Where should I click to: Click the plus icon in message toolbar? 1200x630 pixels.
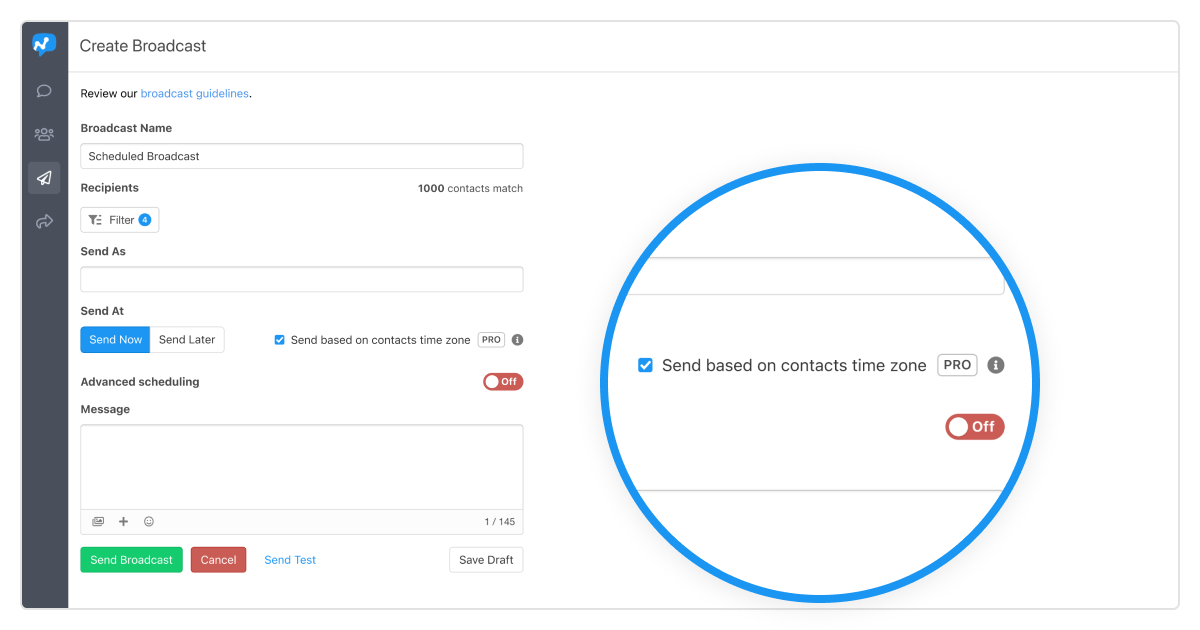124,521
